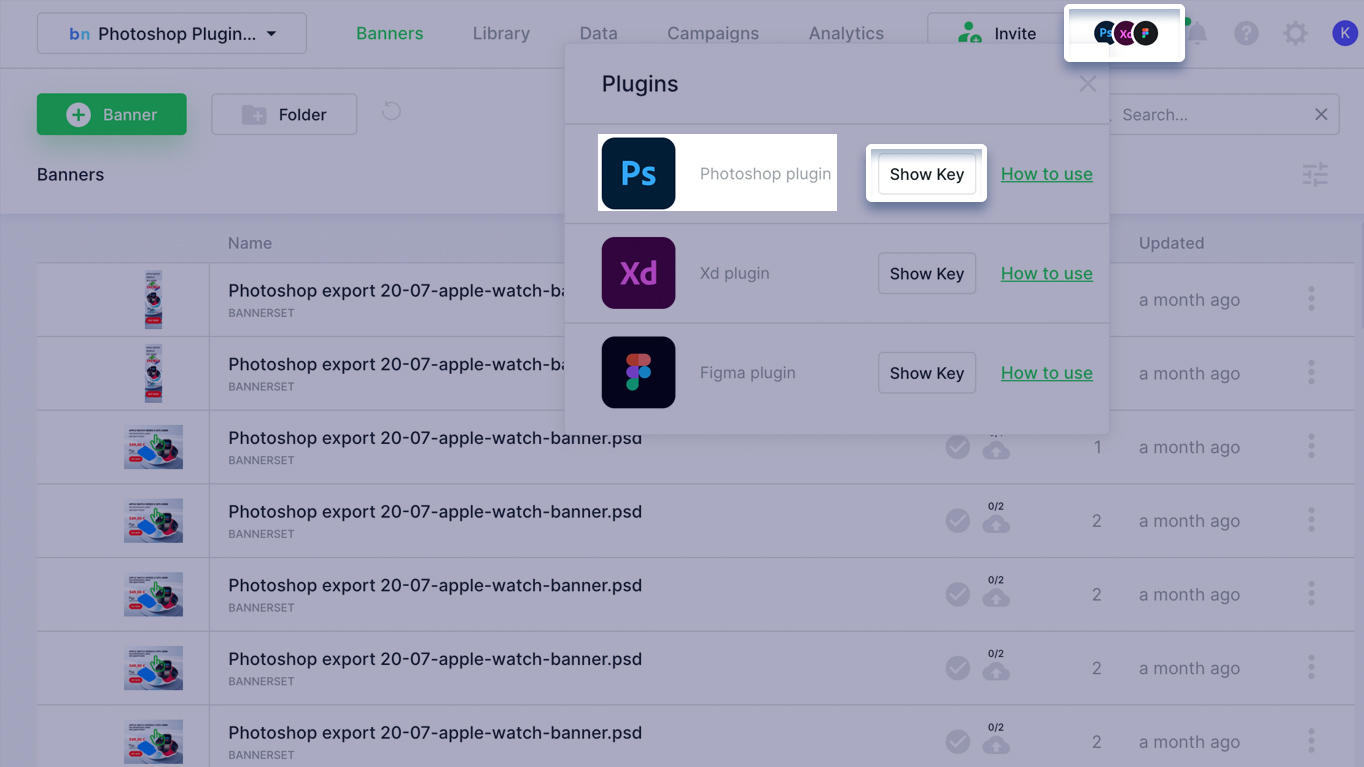Sort by the Updated column header
This screenshot has width=1364, height=767.
pyautogui.click(x=1171, y=243)
